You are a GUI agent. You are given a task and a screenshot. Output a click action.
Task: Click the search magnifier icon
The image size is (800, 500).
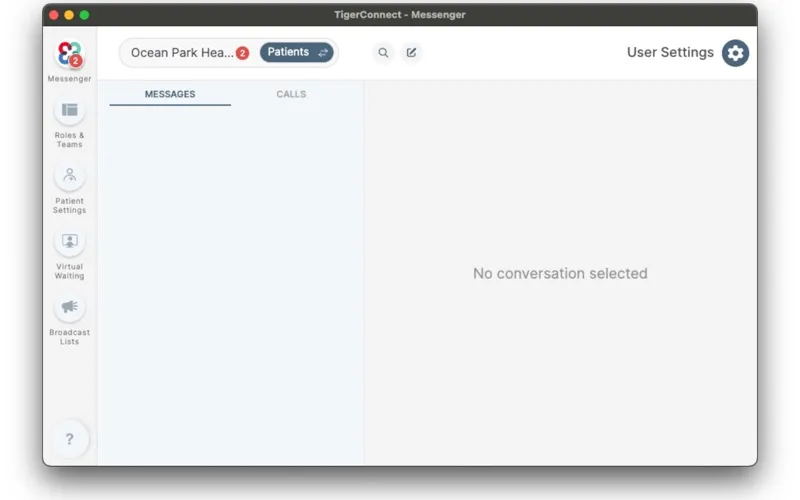pos(383,53)
